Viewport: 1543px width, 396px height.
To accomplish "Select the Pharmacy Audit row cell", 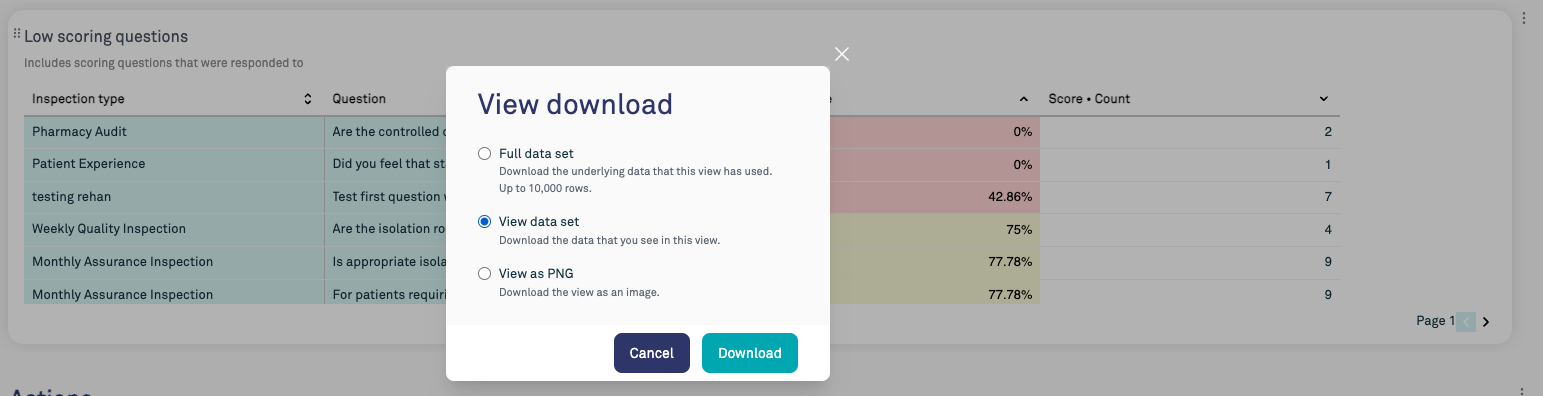I will (x=174, y=132).
